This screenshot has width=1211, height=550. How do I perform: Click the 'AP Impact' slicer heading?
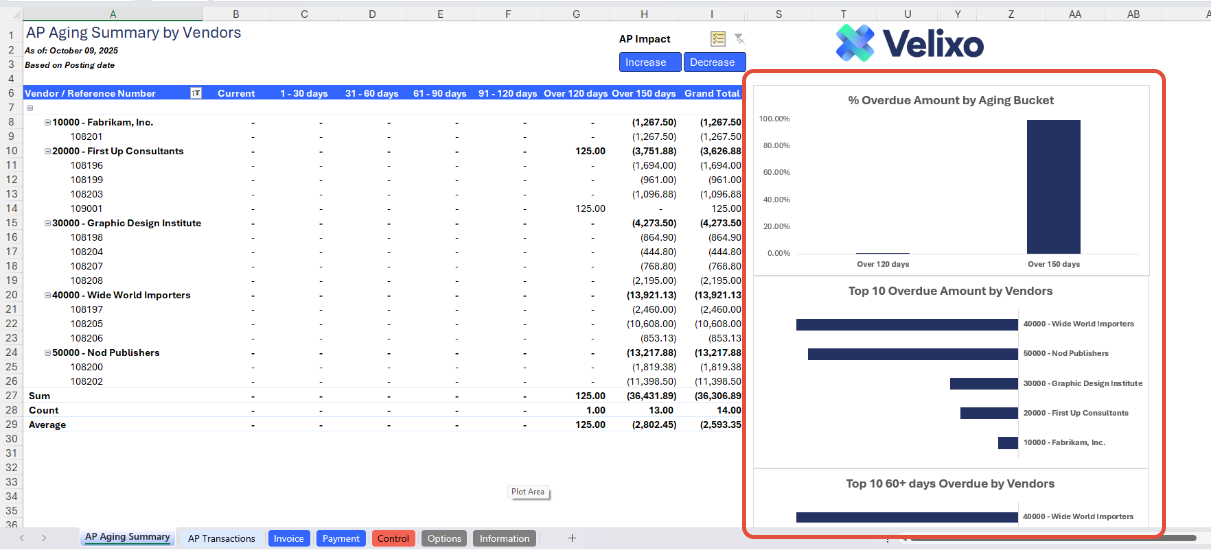[x=645, y=39]
